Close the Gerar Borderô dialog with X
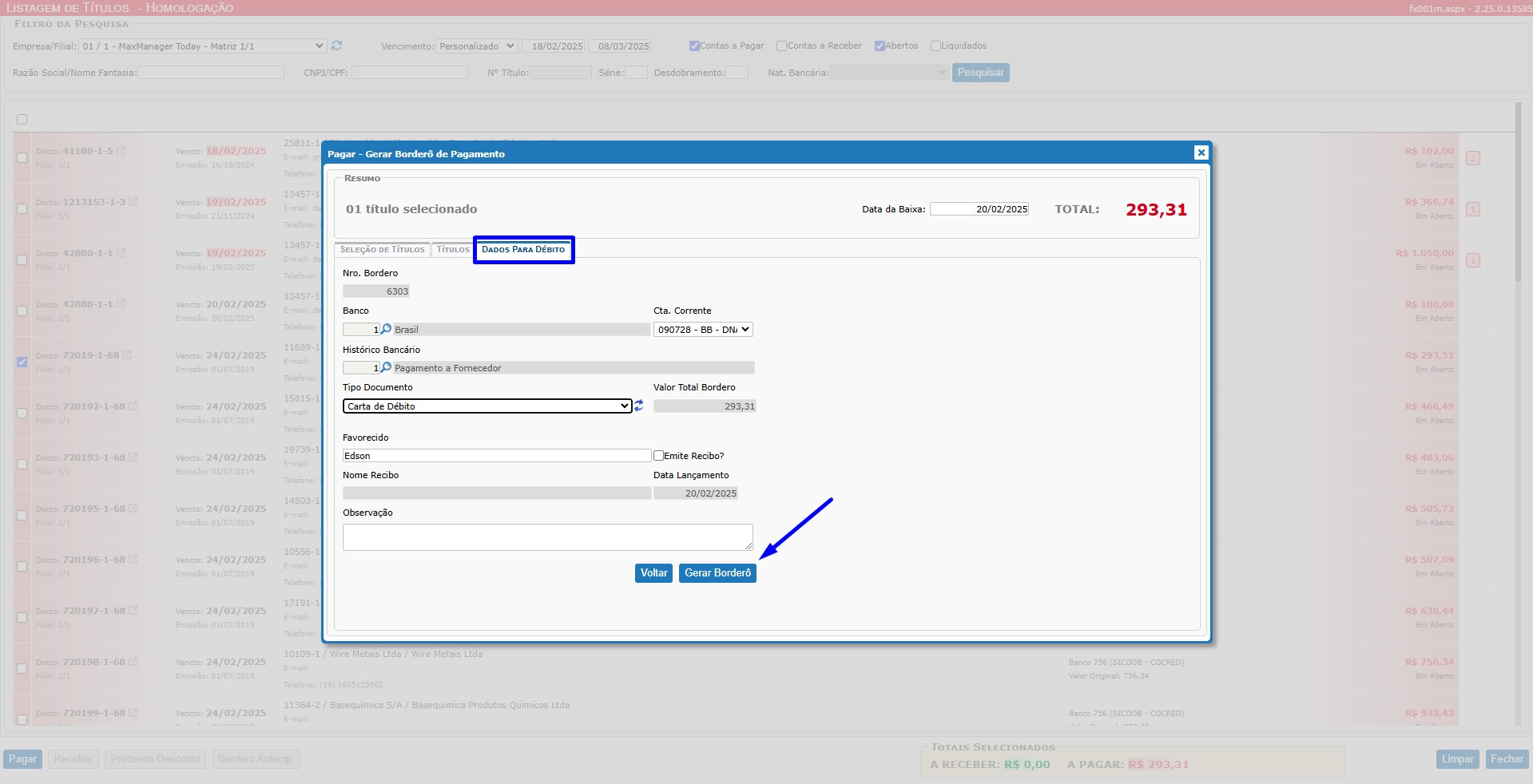This screenshot has height=784, width=1533. click(1201, 152)
